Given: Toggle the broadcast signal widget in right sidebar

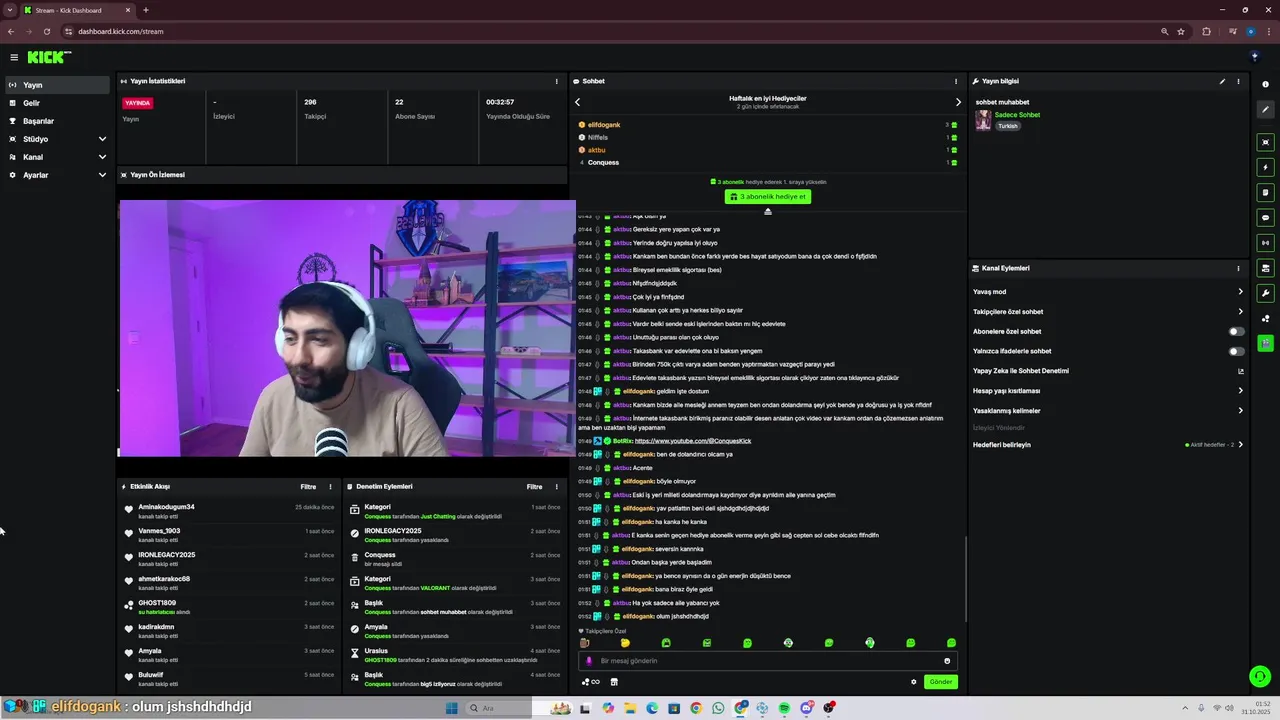Looking at the screenshot, I should pyautogui.click(x=1266, y=242).
